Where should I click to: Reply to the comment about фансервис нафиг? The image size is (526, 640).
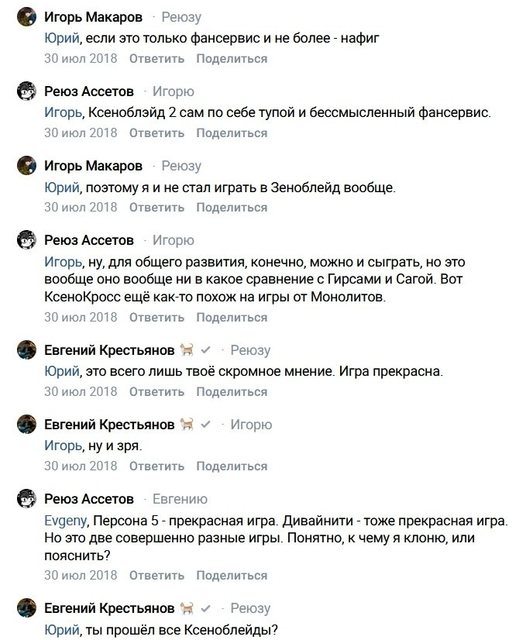tap(157, 59)
